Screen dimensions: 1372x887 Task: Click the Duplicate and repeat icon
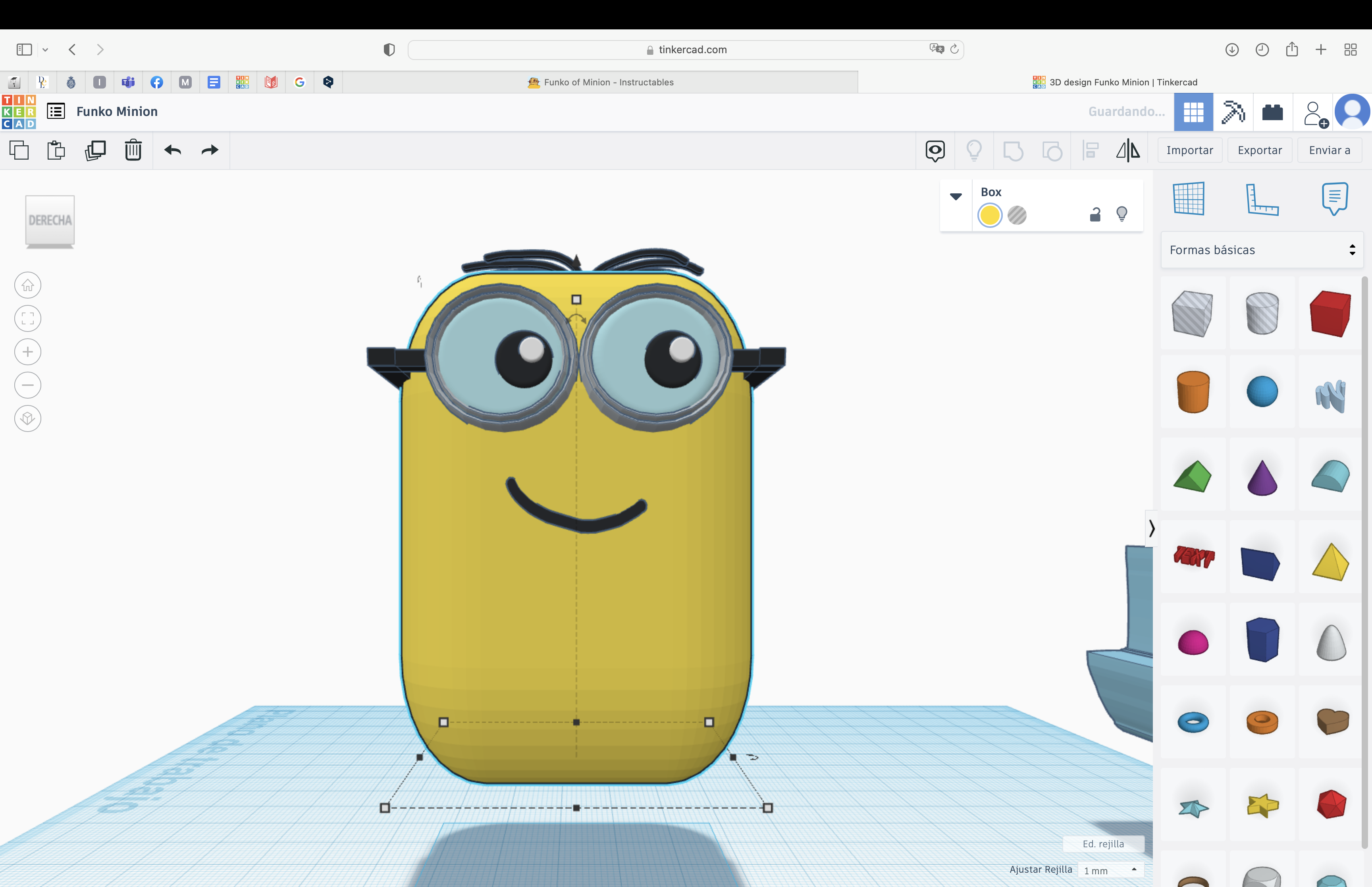95,150
